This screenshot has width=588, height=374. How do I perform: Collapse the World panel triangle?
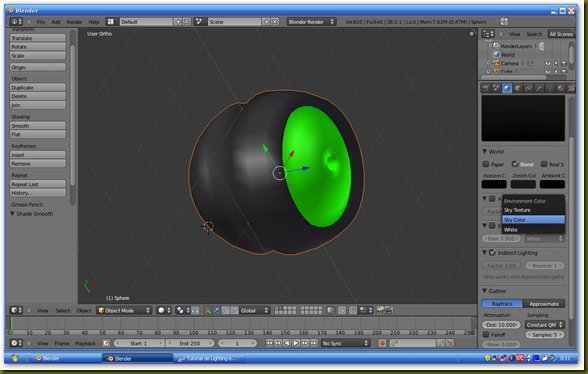point(484,152)
